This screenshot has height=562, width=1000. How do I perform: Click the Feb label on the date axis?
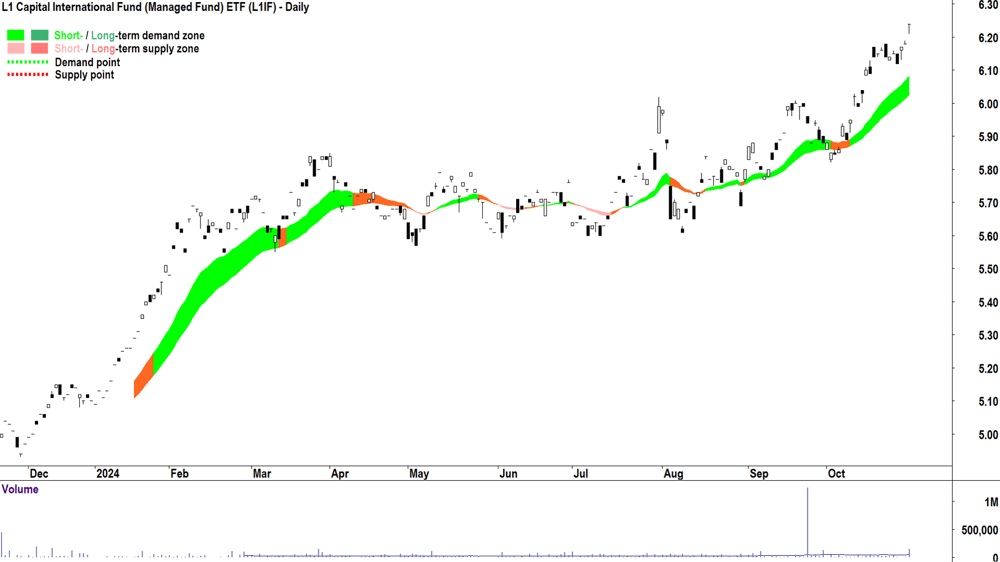click(179, 474)
